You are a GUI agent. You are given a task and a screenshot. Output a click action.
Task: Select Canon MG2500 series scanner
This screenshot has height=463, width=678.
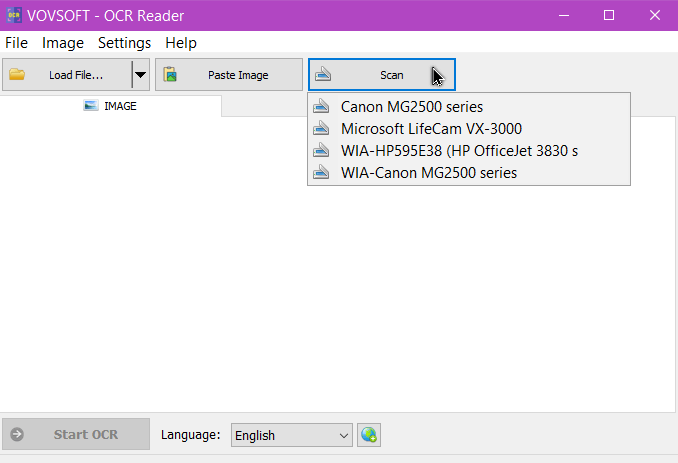click(x=469, y=106)
